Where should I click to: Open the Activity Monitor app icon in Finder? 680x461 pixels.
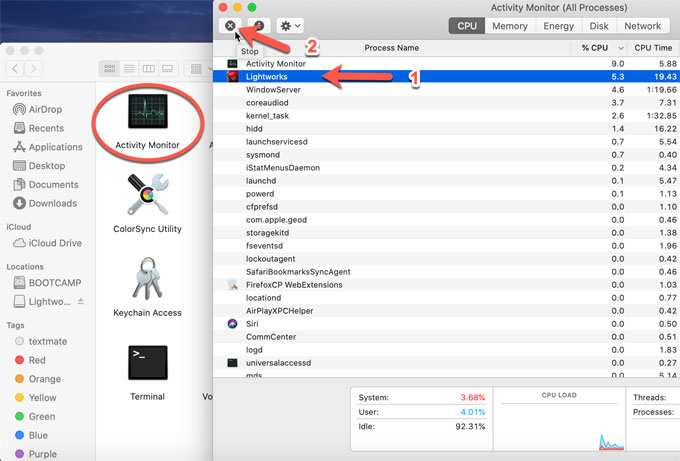147,118
